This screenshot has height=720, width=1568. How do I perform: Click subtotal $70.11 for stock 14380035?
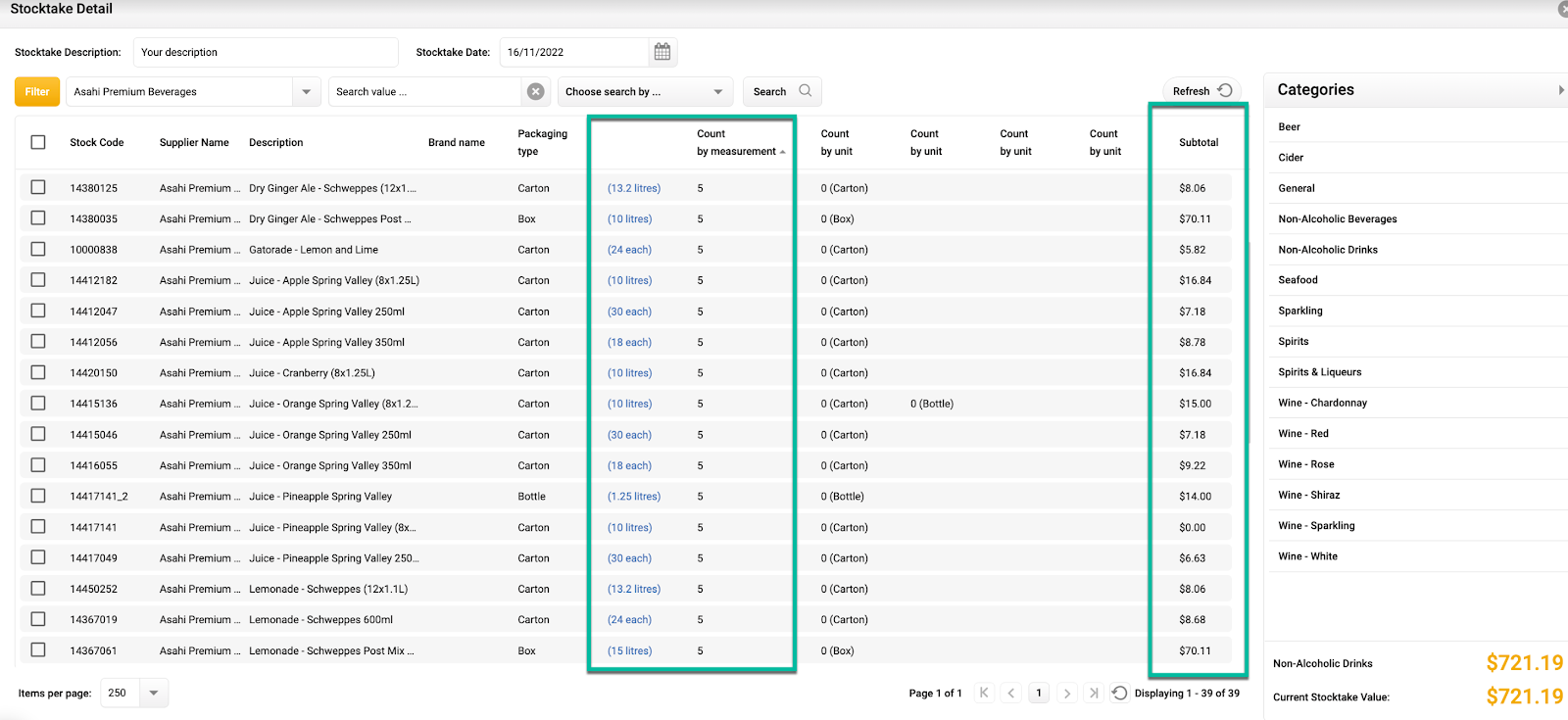(x=1195, y=219)
